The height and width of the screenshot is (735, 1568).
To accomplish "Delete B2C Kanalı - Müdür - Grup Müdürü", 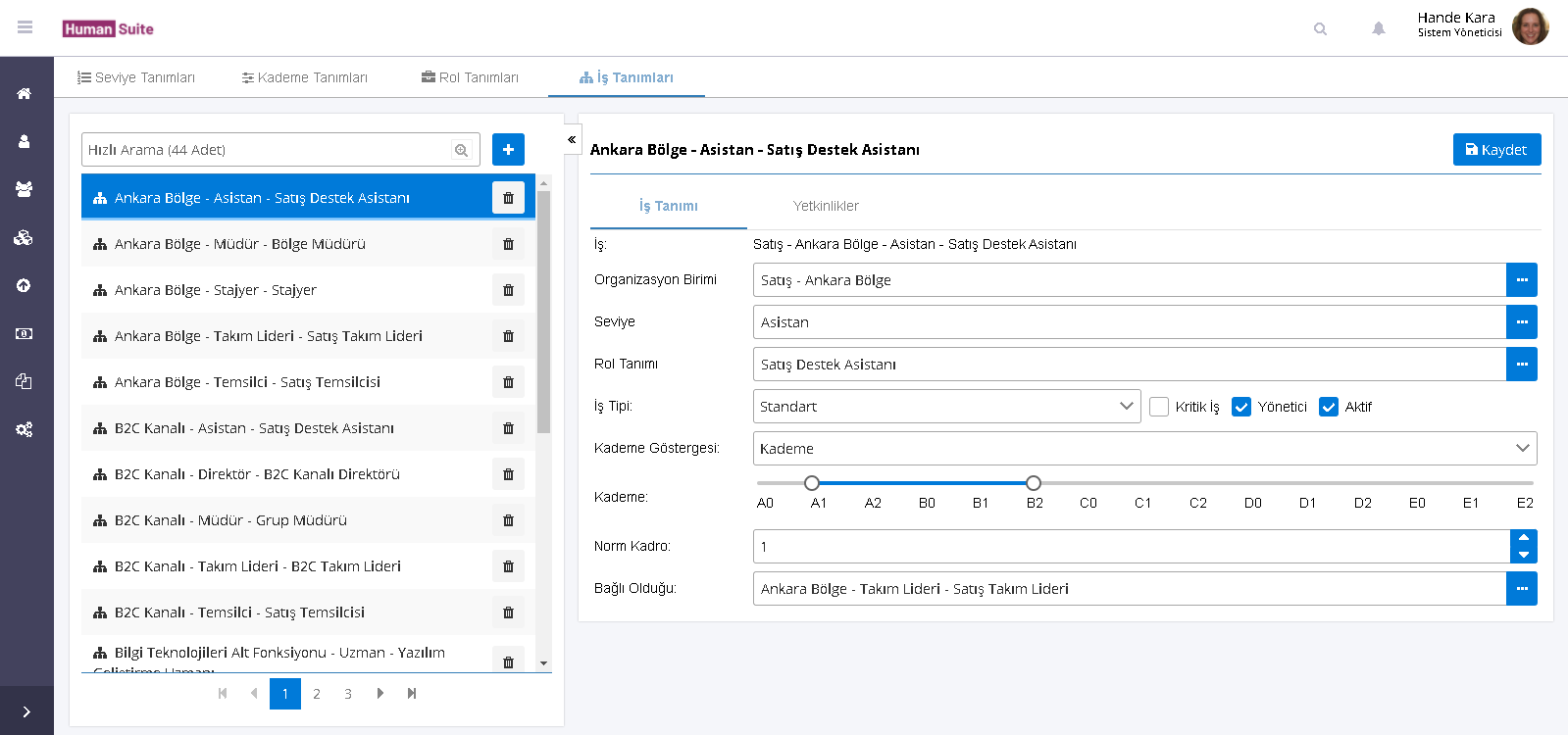I will 508,520.
